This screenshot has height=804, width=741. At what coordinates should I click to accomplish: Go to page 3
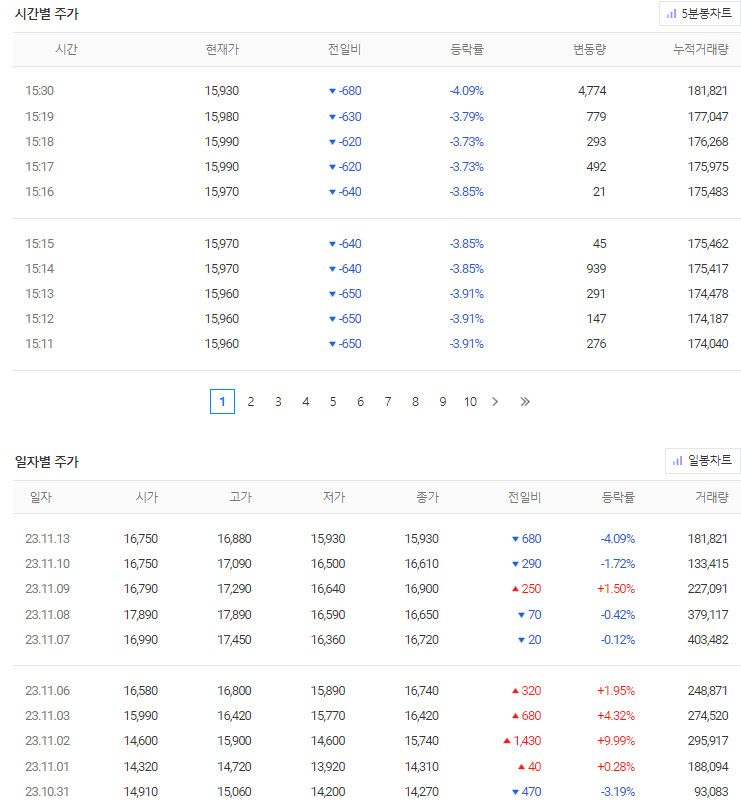[x=278, y=401]
